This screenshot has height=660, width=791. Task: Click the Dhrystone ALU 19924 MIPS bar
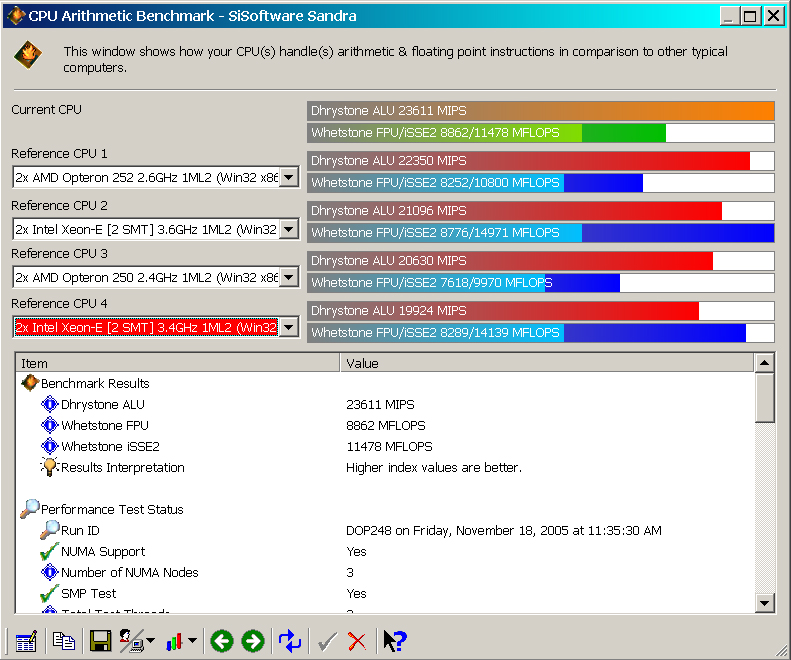click(541, 310)
